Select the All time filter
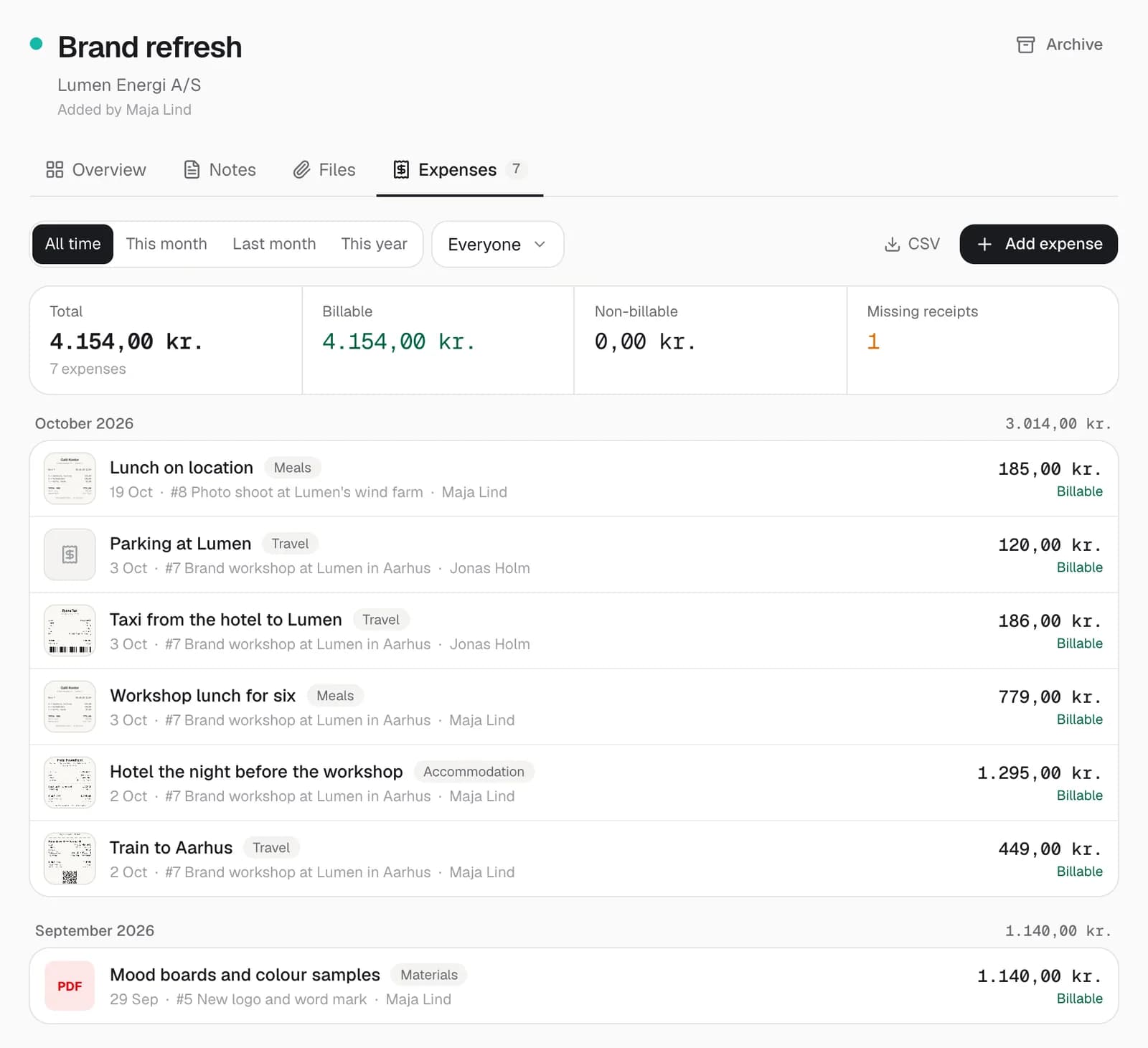 click(73, 244)
